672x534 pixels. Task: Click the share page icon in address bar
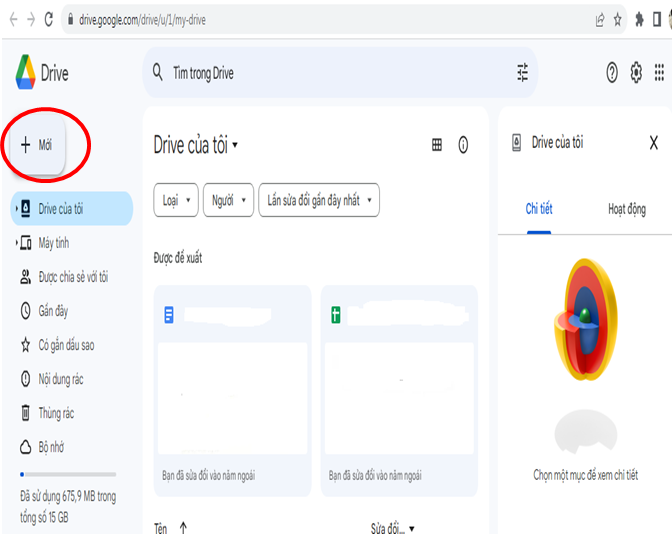pos(600,20)
